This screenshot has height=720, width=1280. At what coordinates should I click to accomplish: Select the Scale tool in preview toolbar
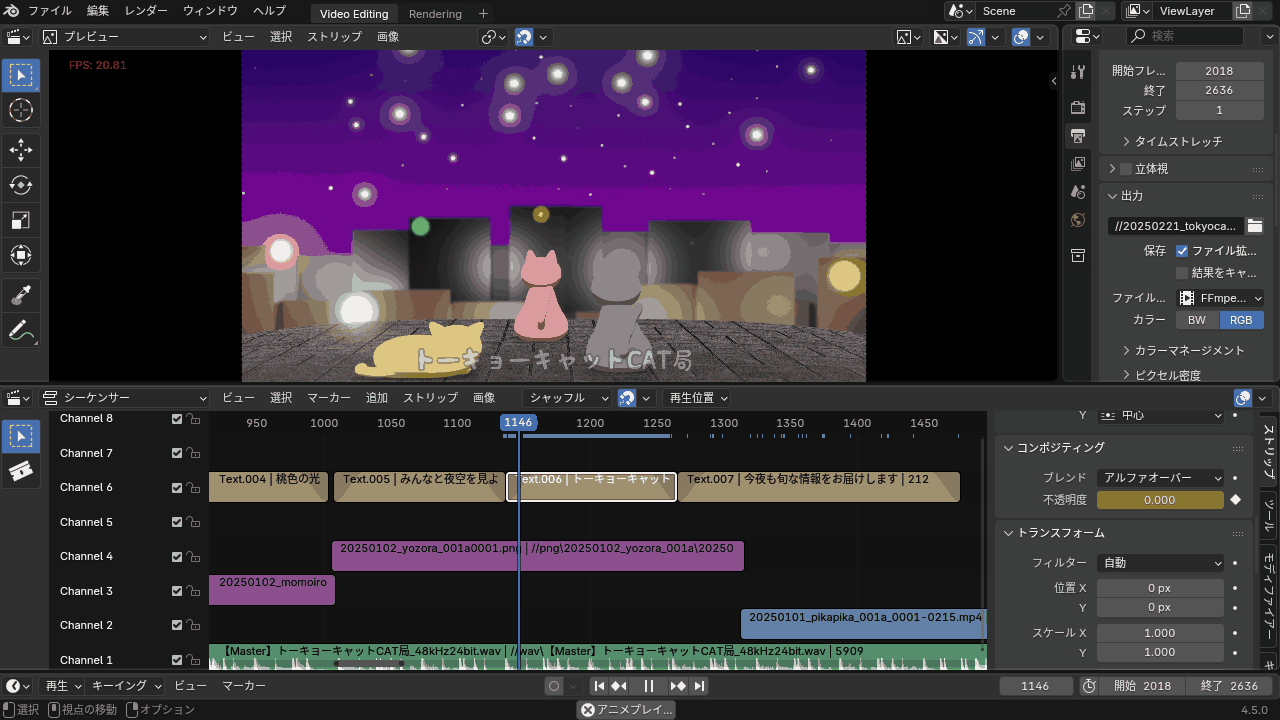coord(20,220)
